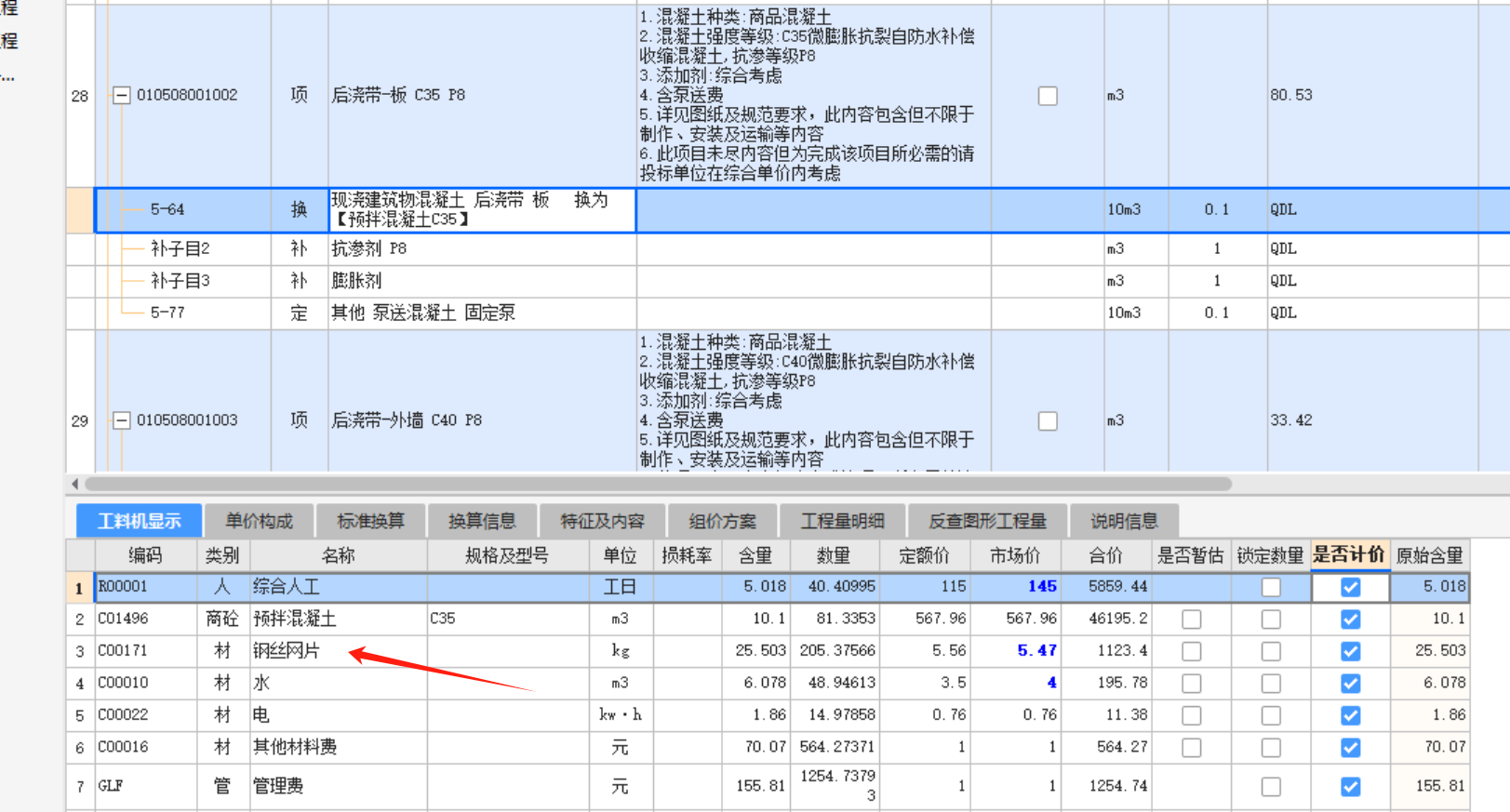Image resolution: width=1510 pixels, height=812 pixels.
Task: Open the 特征及内容 tab
Action: 602,521
